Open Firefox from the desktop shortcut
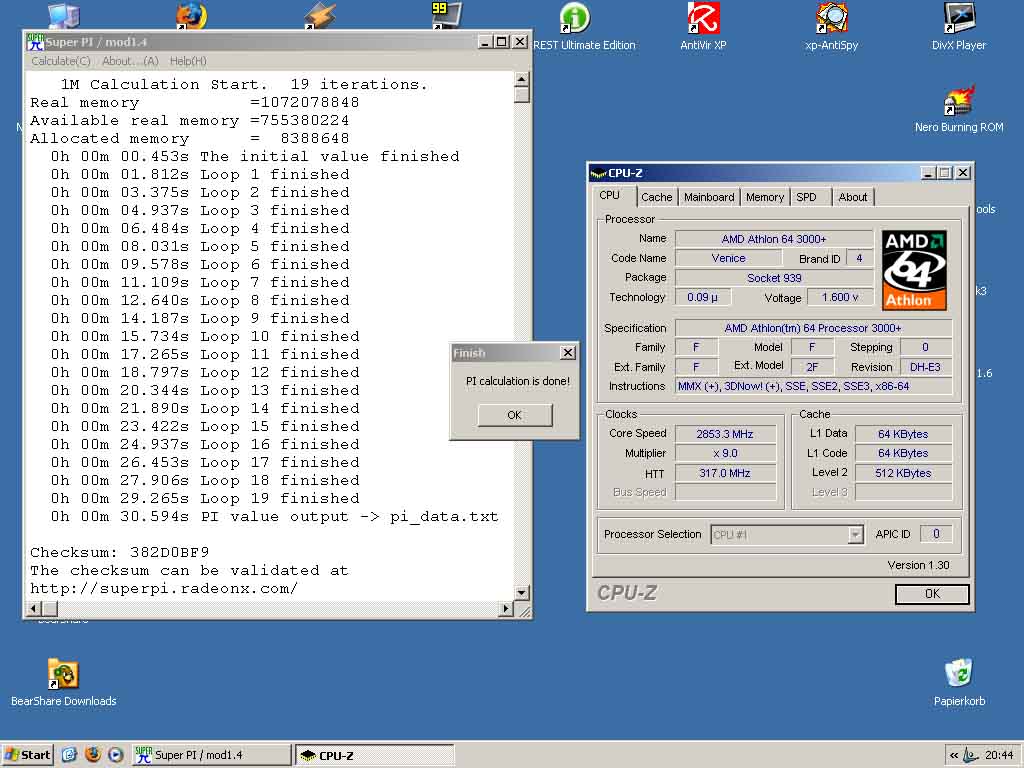Image resolution: width=1024 pixels, height=768 pixels. (x=191, y=17)
